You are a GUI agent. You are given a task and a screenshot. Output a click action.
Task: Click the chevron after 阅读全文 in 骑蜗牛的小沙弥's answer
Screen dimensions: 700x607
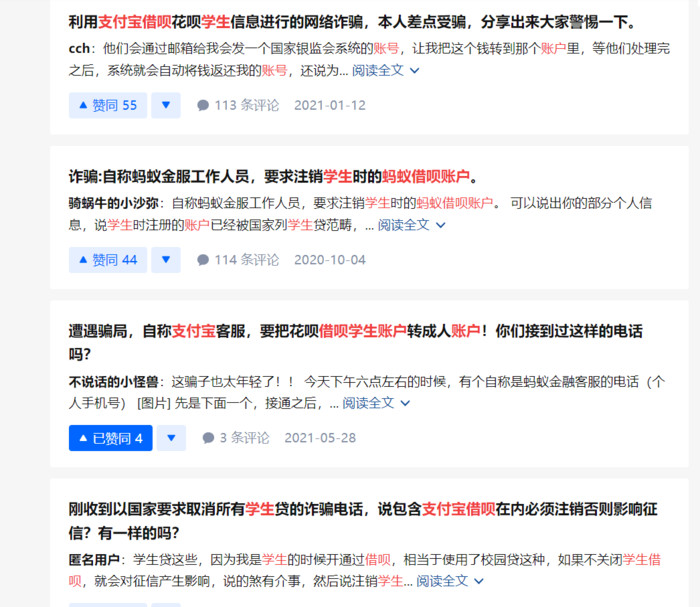click(441, 225)
